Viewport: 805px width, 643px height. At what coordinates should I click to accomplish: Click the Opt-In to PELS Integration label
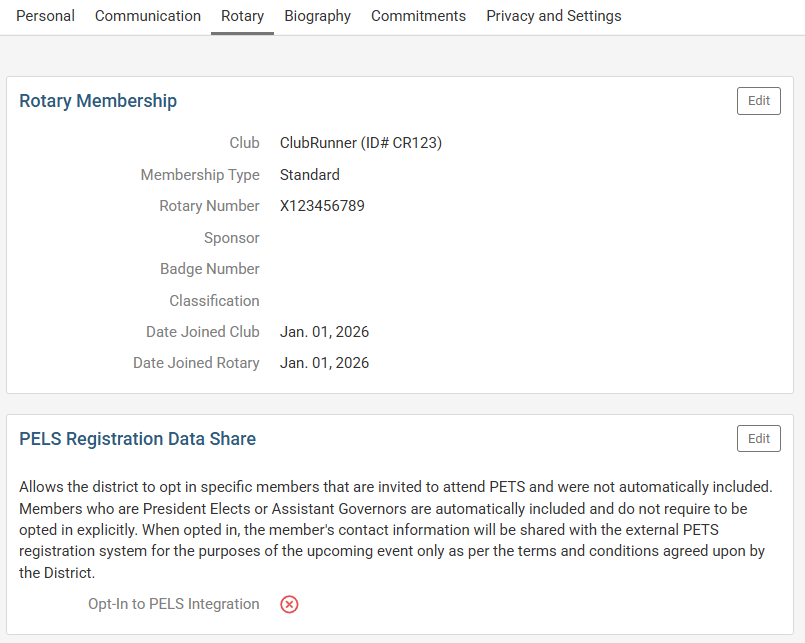tap(173, 604)
